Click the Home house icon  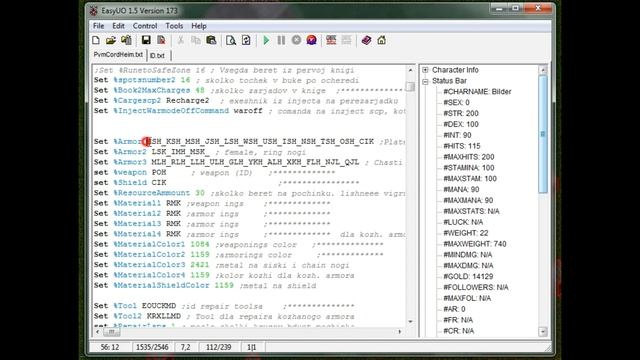(x=382, y=40)
